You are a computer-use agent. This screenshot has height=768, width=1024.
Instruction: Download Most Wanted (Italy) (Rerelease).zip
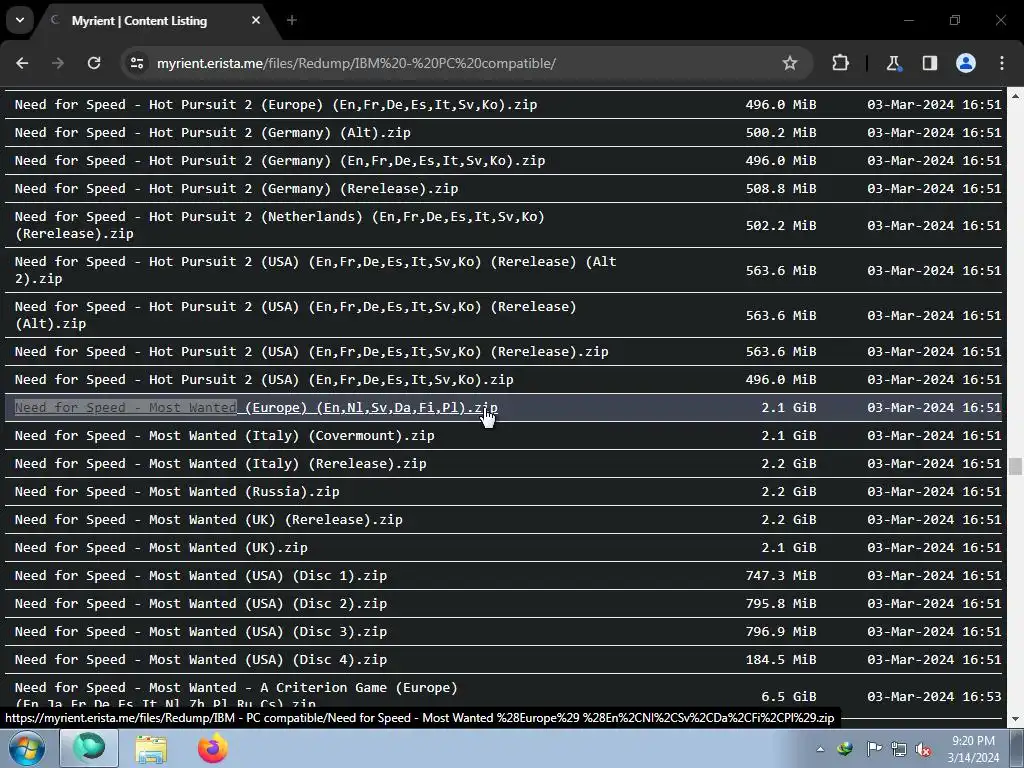click(220, 464)
